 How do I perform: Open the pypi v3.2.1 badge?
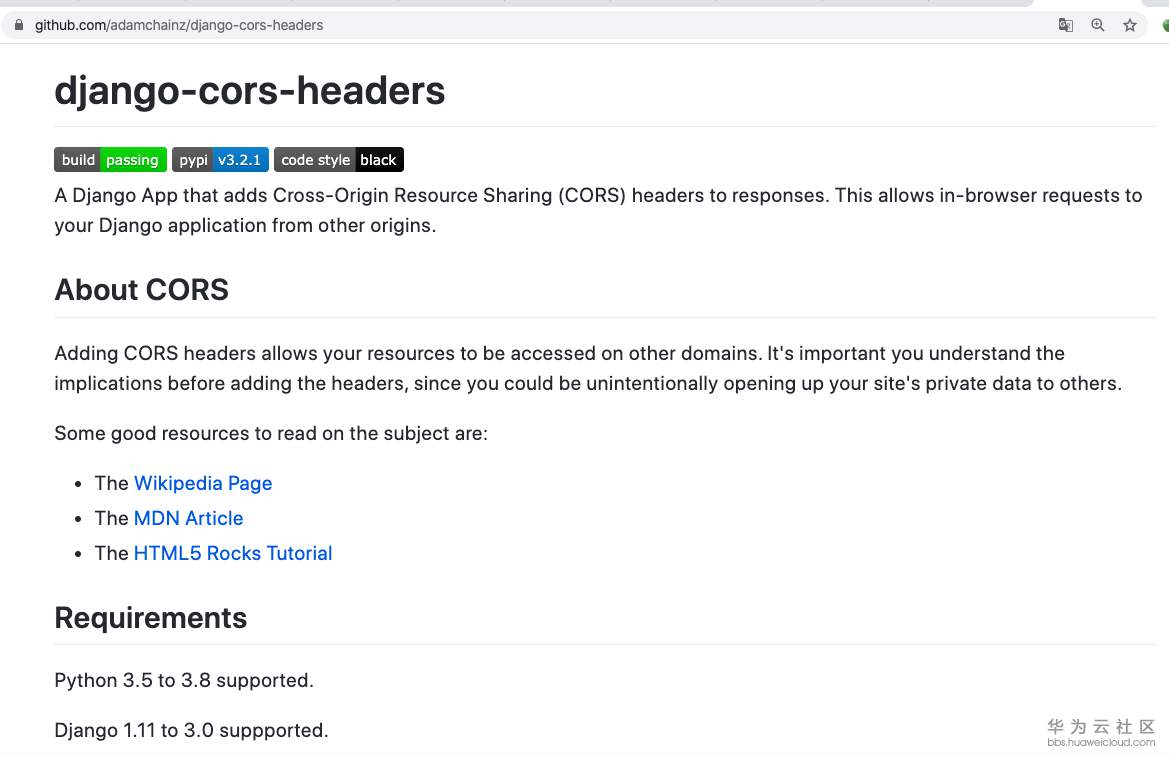coord(220,160)
